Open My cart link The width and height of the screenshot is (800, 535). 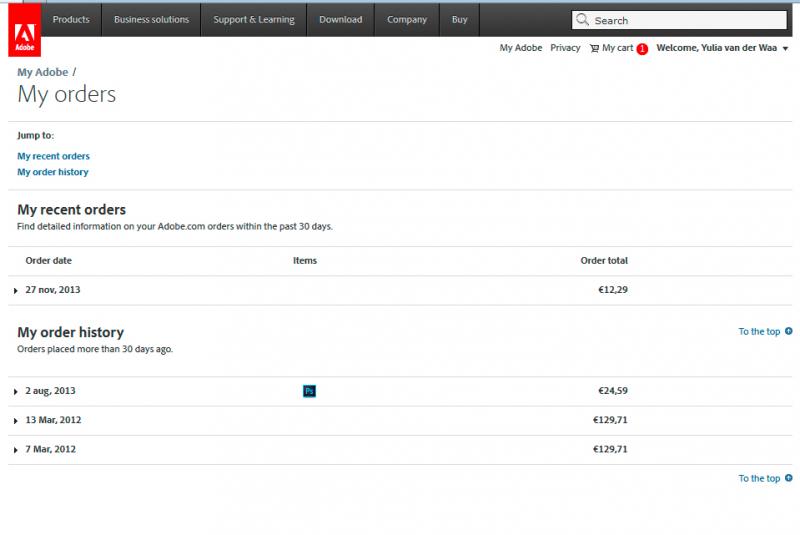617,48
